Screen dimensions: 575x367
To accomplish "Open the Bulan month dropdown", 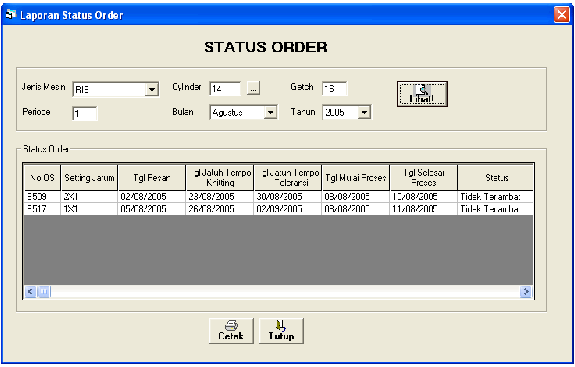I will pyautogui.click(x=270, y=112).
